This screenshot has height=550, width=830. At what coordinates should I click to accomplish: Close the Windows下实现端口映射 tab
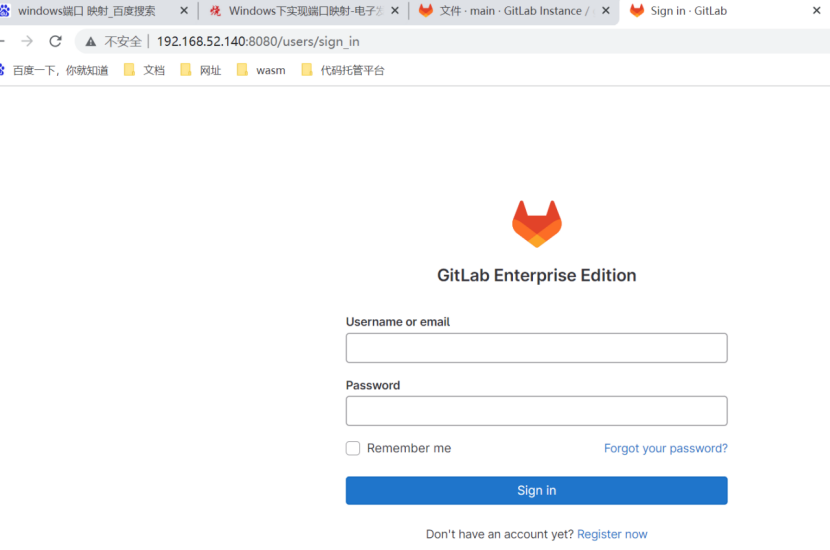point(395,11)
